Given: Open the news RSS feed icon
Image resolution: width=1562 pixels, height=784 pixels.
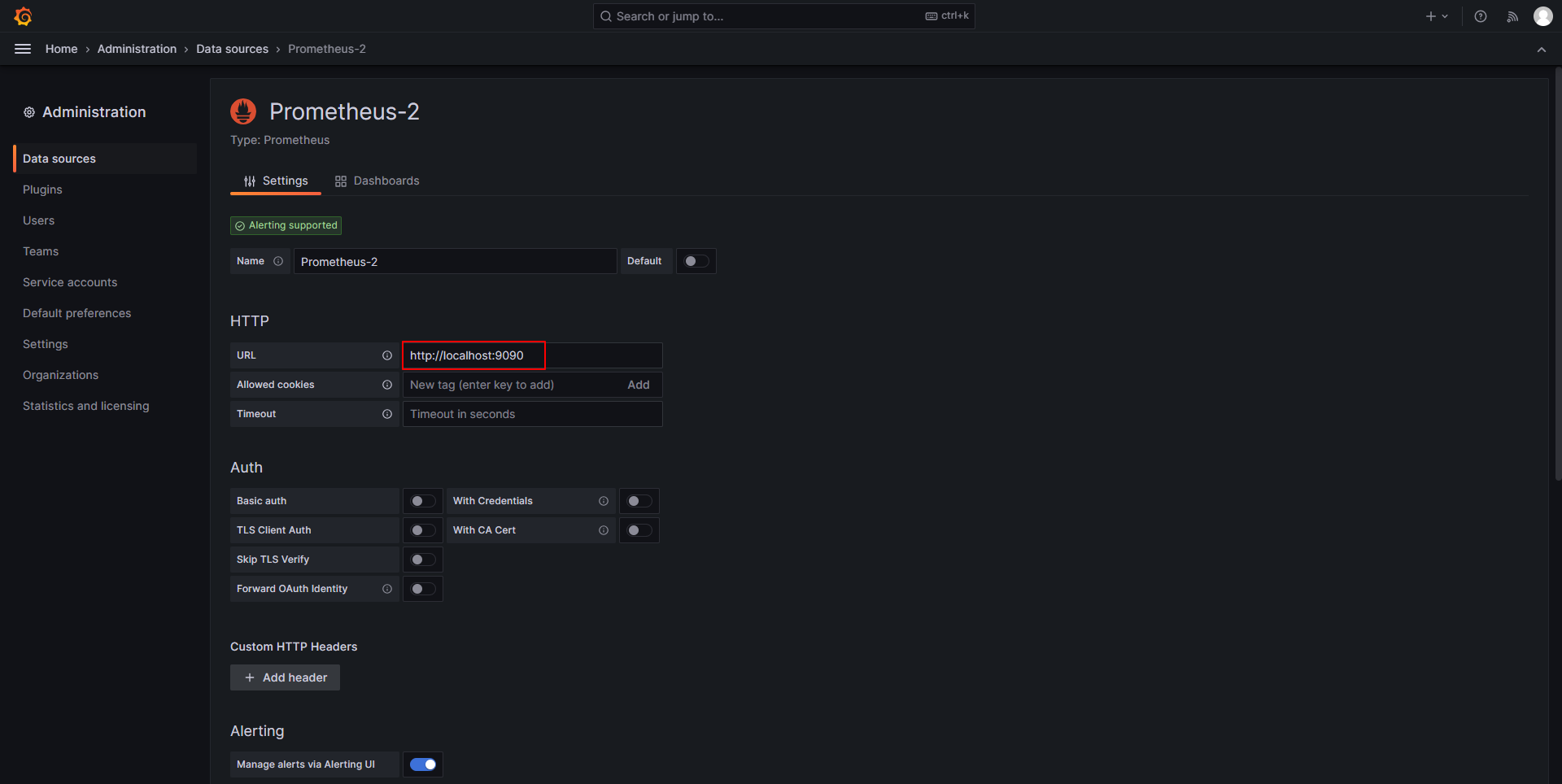Looking at the screenshot, I should (1512, 16).
